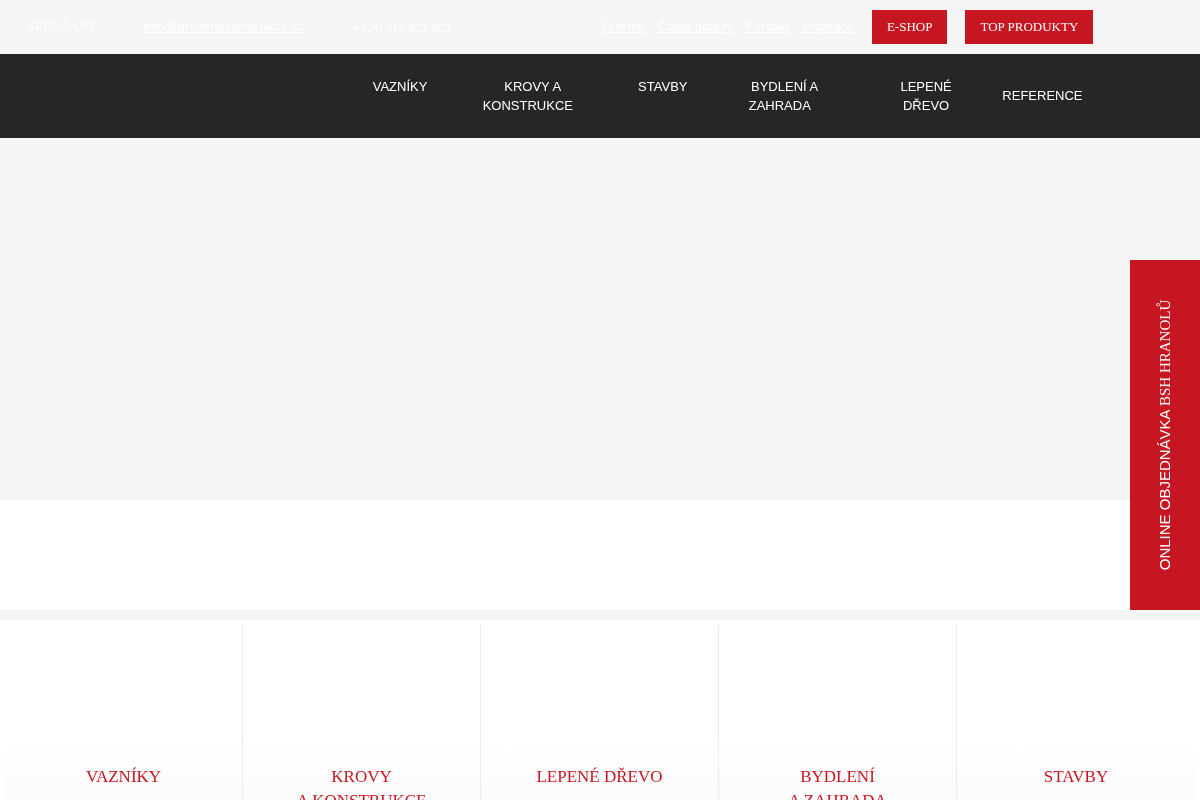Open the red VAZNÍKY category card title
Screen dimensions: 1200x800
pos(124,777)
